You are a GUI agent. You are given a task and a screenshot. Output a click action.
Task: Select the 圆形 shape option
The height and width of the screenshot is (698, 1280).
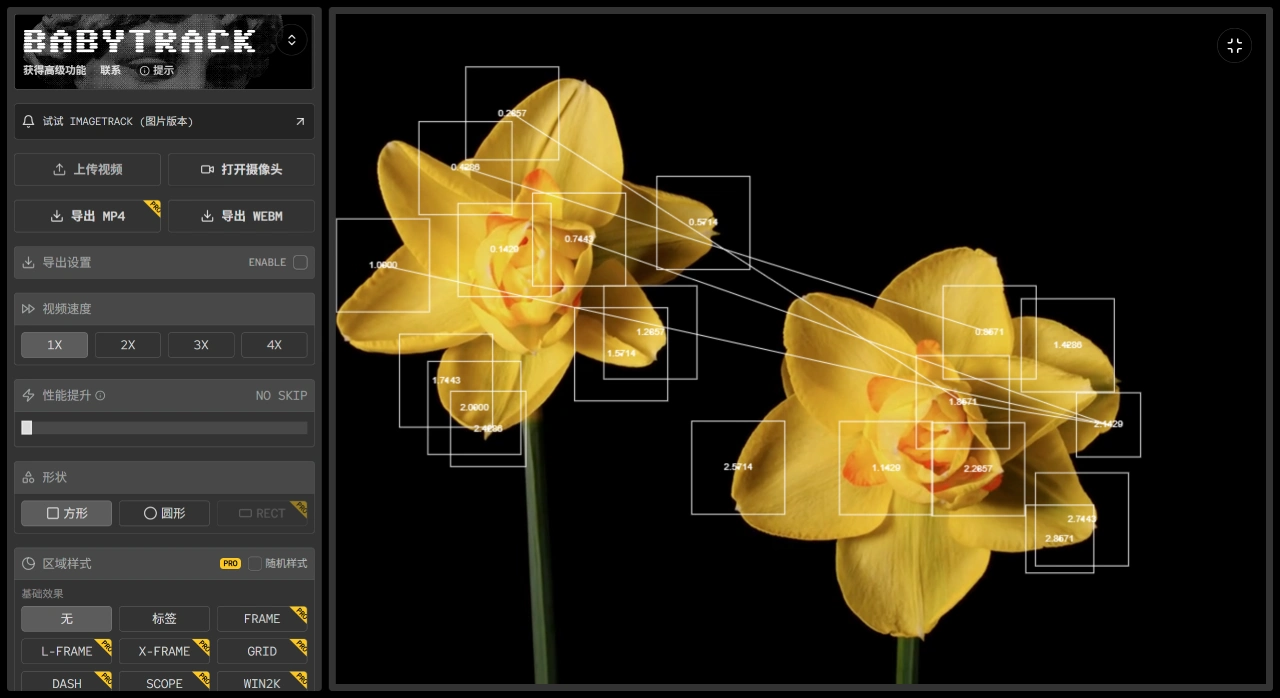tap(164, 513)
